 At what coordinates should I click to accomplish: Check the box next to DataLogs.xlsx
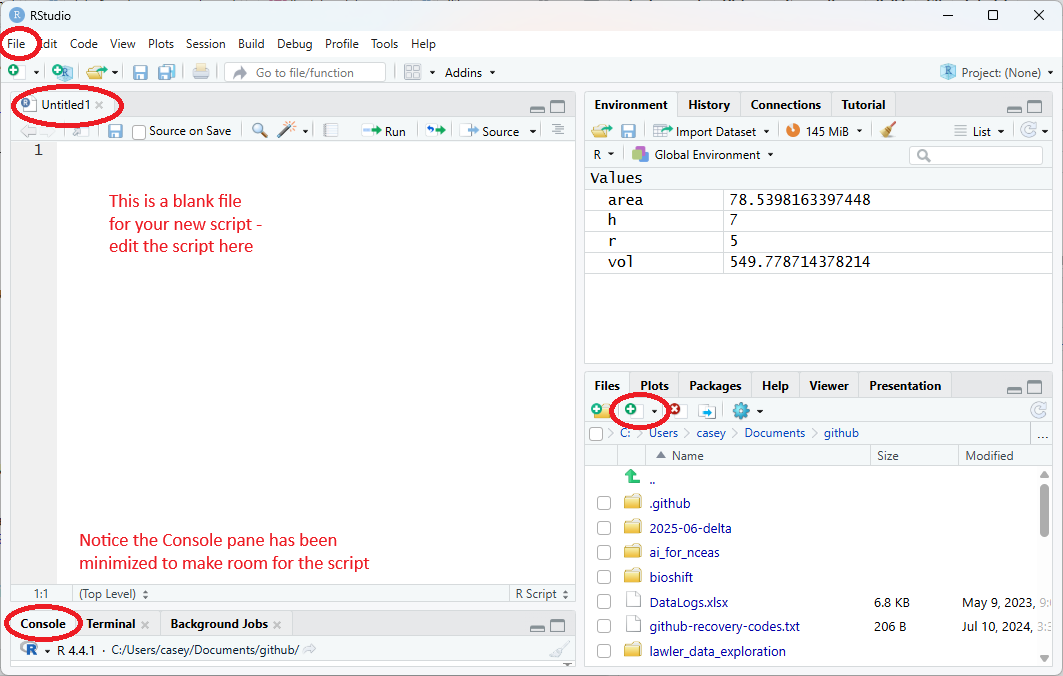[604, 602]
